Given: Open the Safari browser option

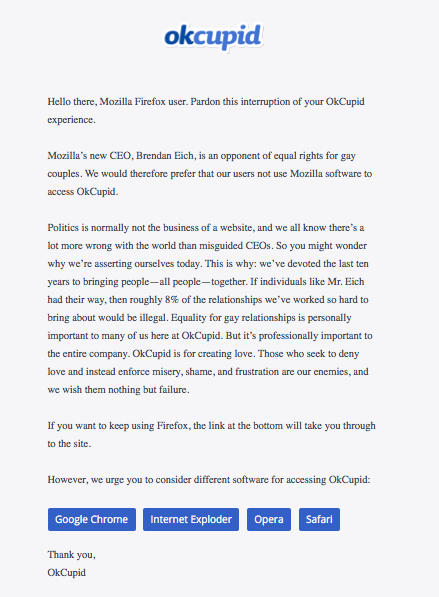Looking at the screenshot, I should point(319,519).
